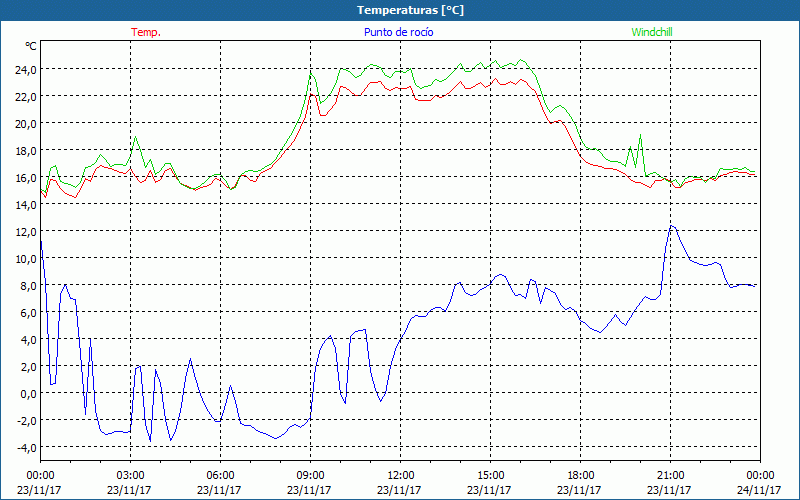
Task: Click the 03:00 time axis label
Action: click(x=130, y=476)
